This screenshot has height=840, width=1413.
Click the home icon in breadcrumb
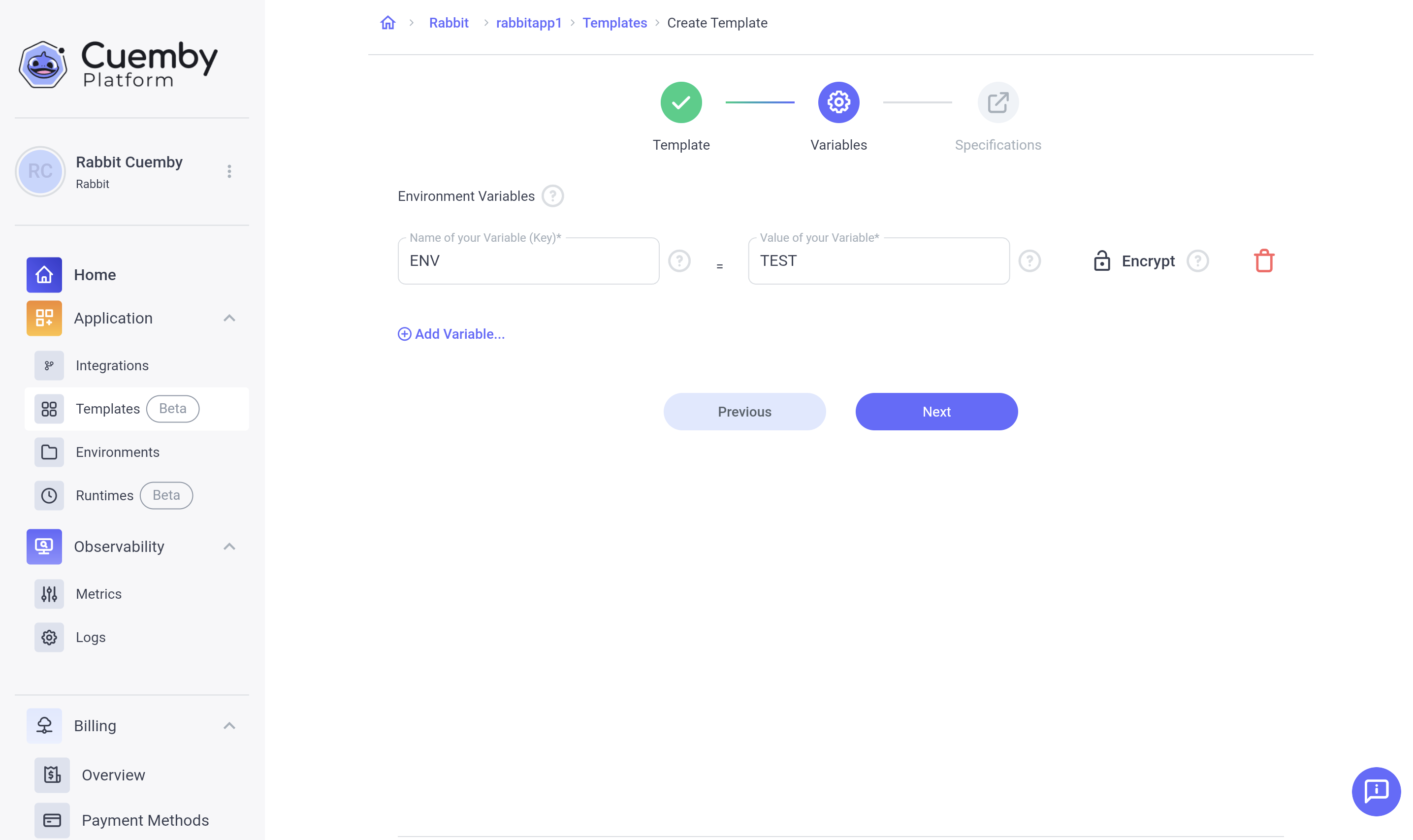click(387, 23)
